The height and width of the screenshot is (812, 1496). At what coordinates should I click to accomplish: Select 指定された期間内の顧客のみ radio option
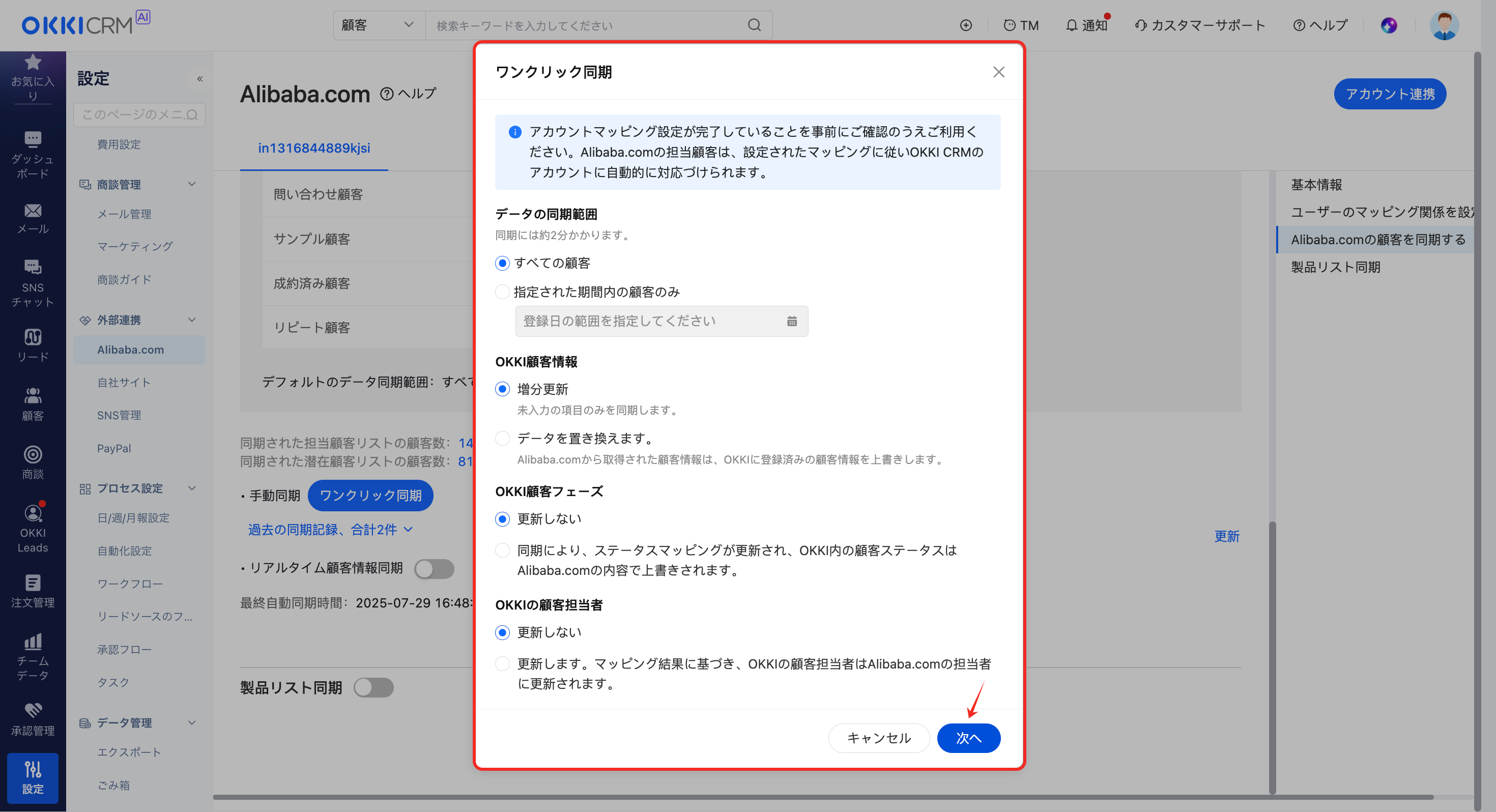(502, 292)
